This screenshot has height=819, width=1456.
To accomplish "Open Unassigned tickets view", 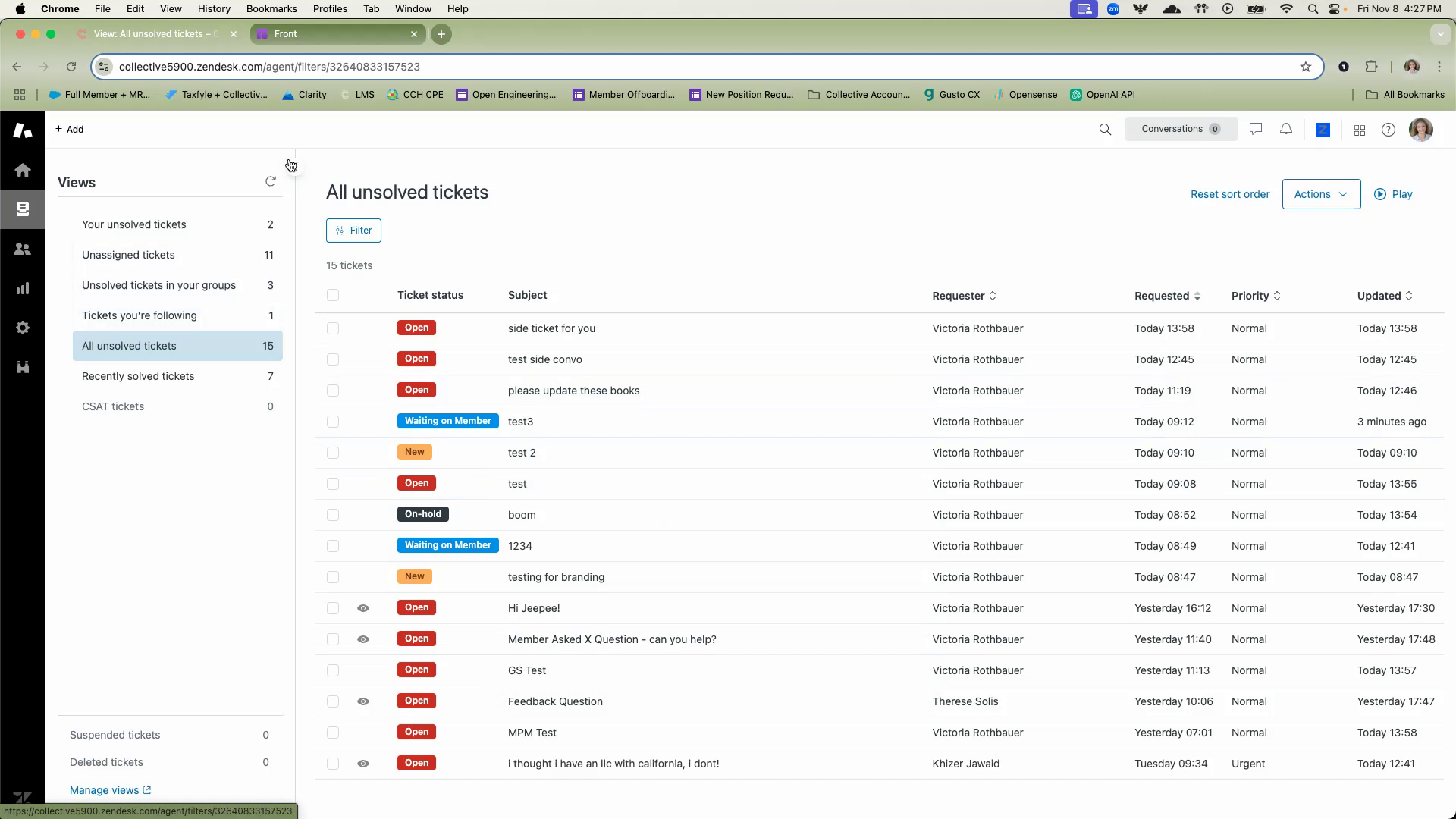I will pyautogui.click(x=128, y=255).
